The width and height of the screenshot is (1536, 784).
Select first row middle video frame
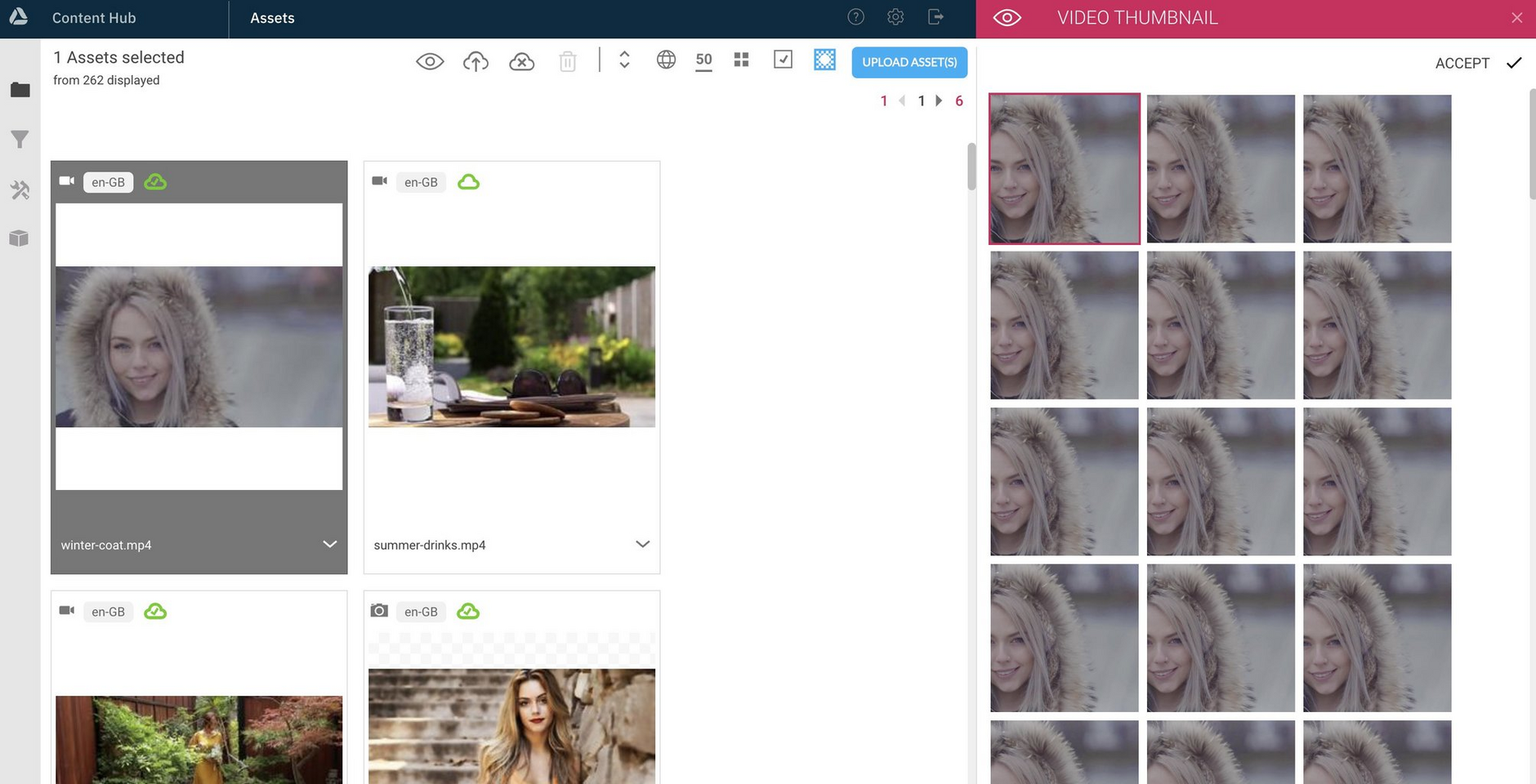click(1221, 168)
